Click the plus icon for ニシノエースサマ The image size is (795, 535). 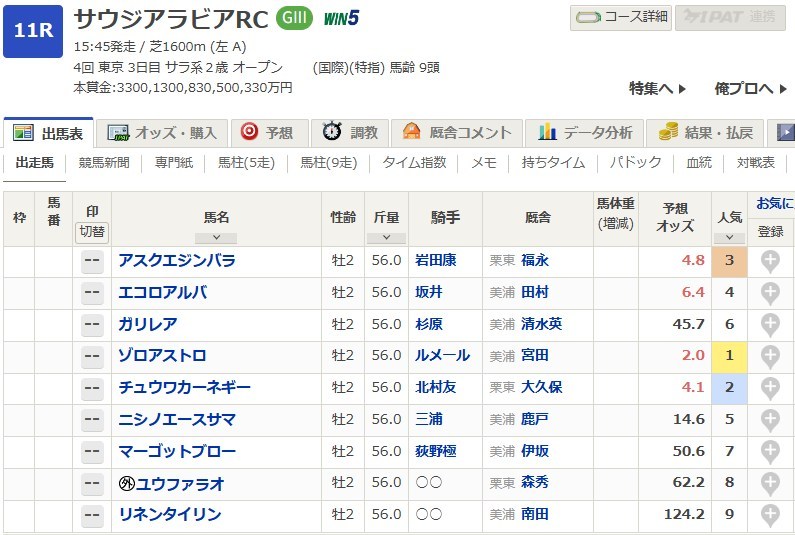pos(770,420)
